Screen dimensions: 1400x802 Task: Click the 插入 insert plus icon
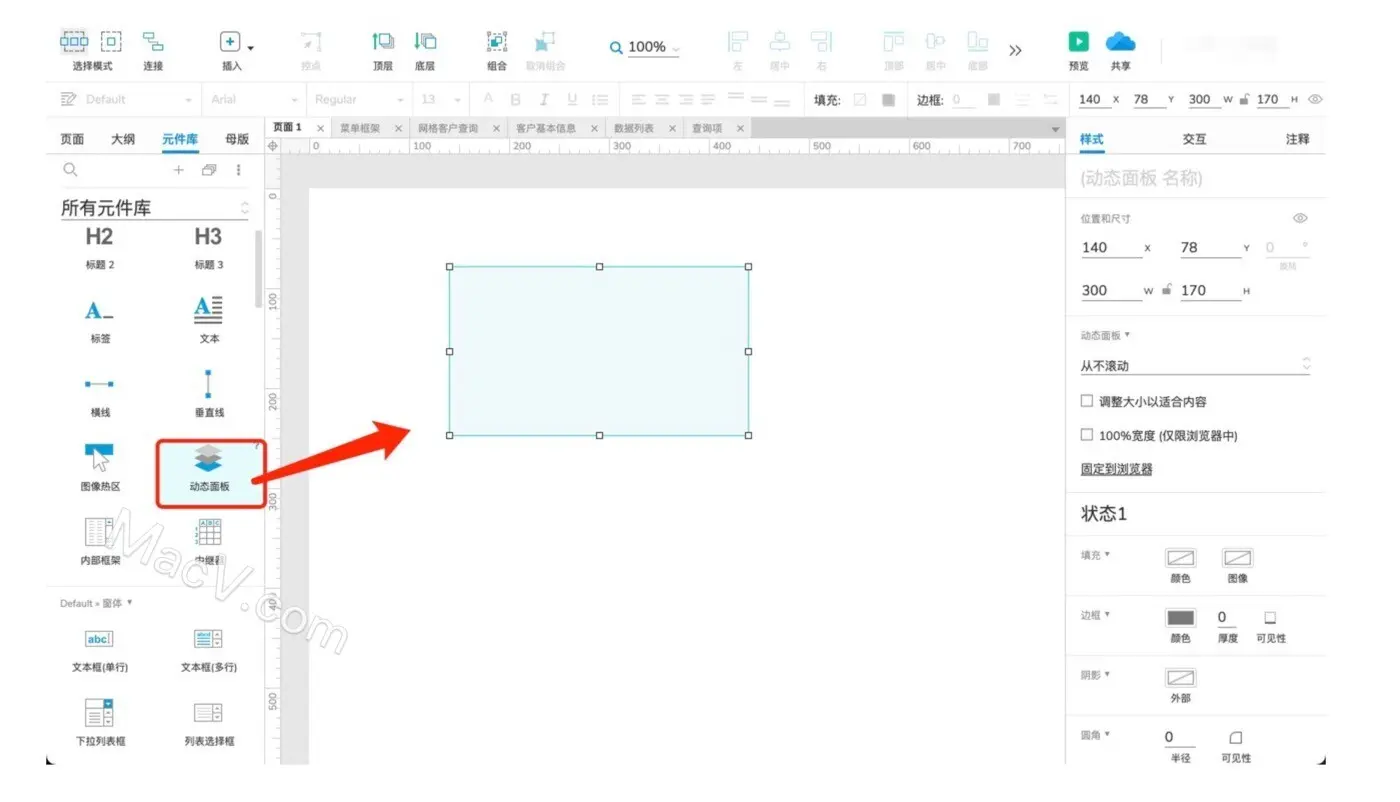coord(230,42)
